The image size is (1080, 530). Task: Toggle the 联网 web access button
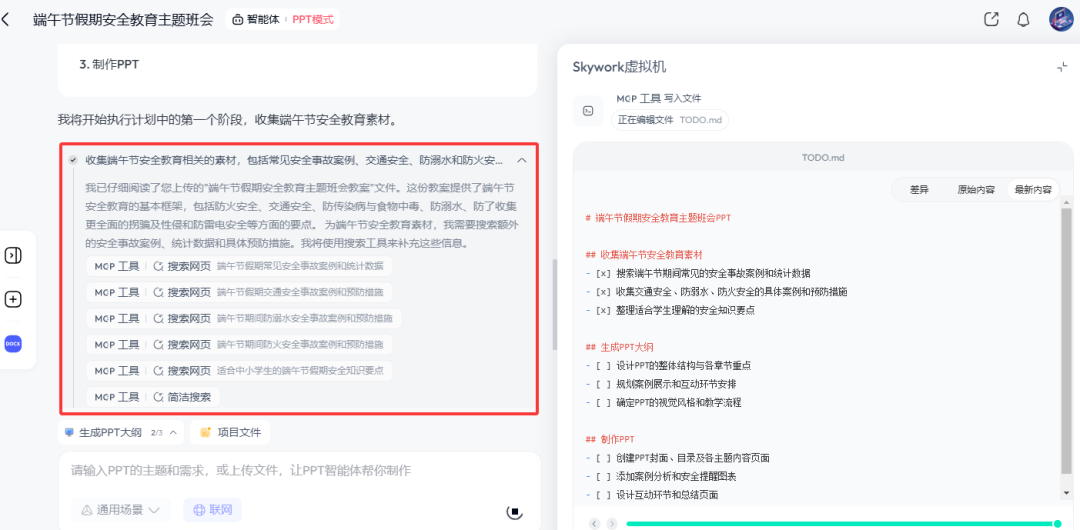212,510
